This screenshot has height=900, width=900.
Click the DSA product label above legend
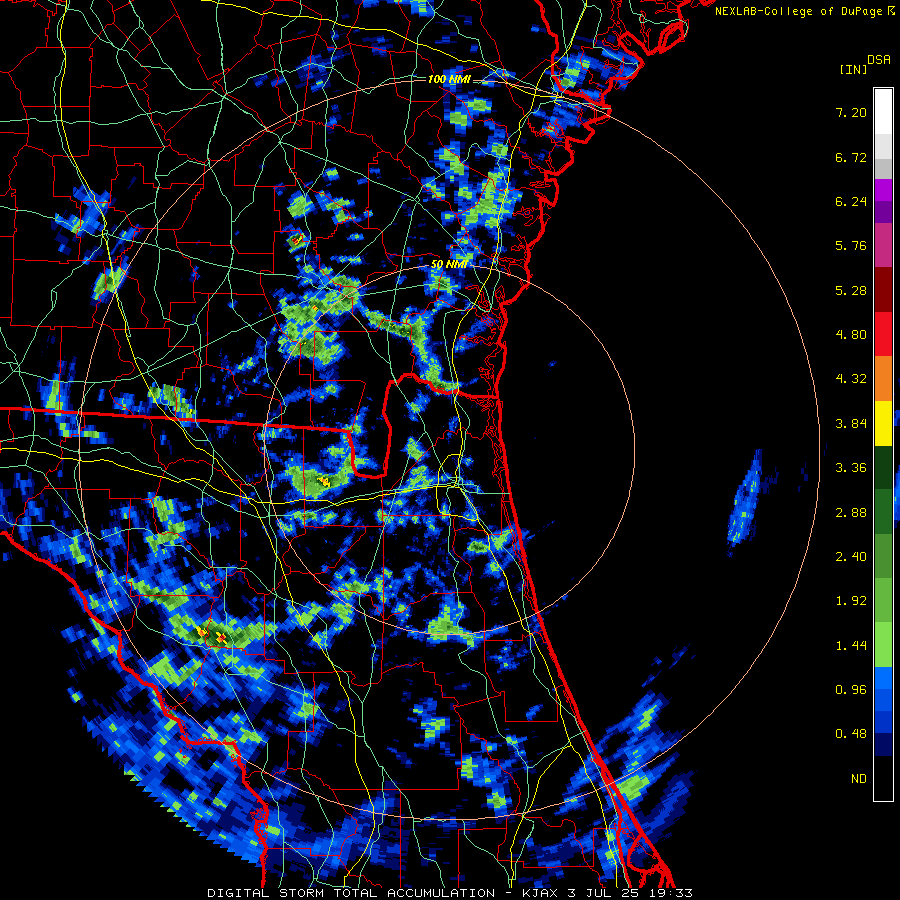tap(879, 60)
